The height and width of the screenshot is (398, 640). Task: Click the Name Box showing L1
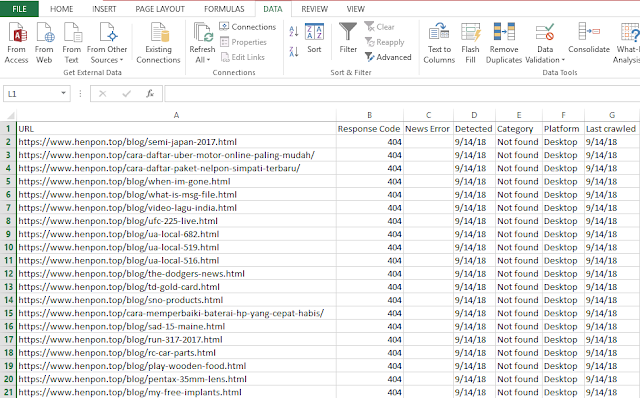point(31,94)
